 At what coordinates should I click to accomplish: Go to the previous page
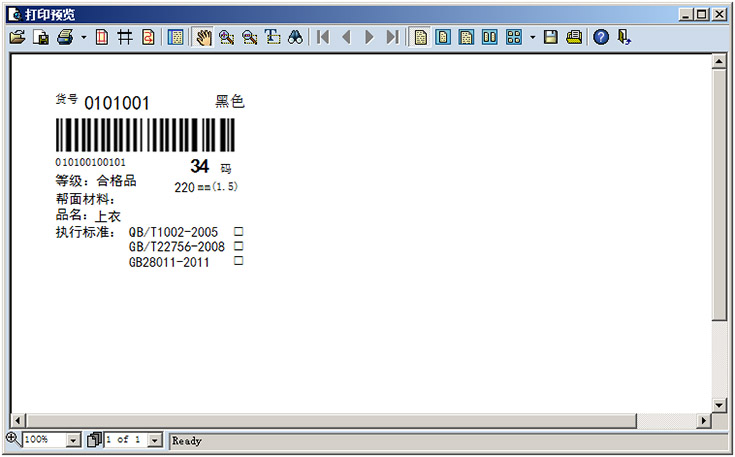(x=346, y=37)
